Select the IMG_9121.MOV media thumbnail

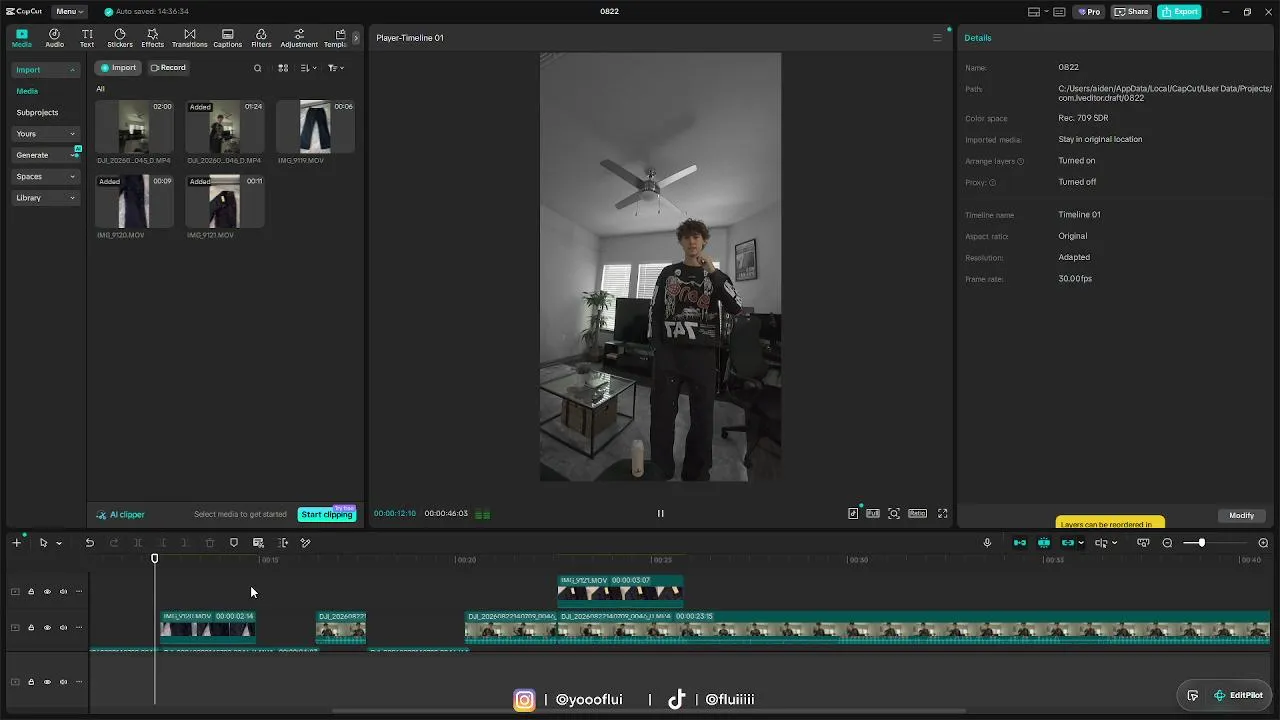tap(225, 202)
